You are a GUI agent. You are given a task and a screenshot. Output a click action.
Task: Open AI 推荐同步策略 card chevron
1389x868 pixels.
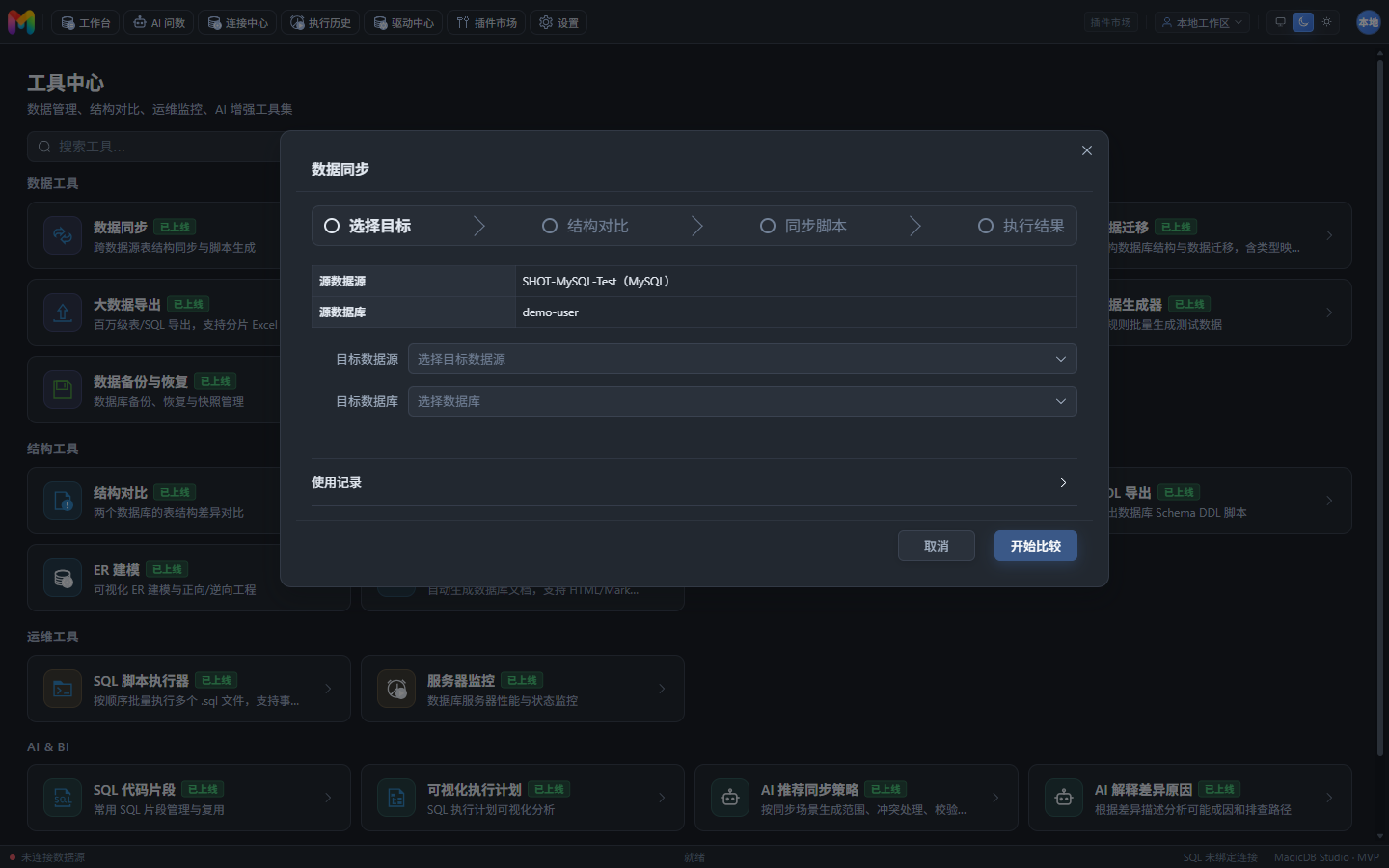(995, 798)
